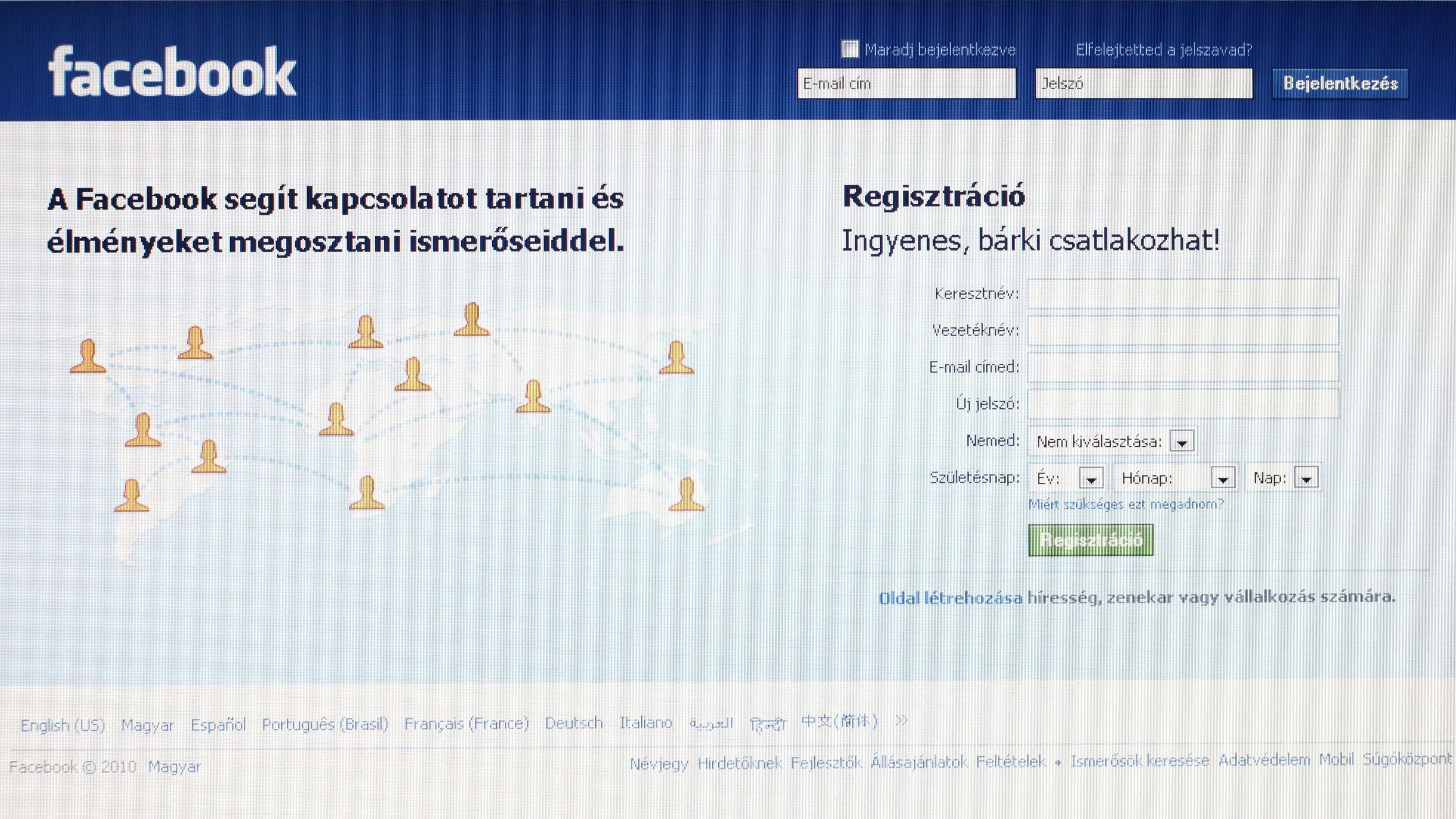
Task: Click the facebook logo
Action: pos(172,72)
